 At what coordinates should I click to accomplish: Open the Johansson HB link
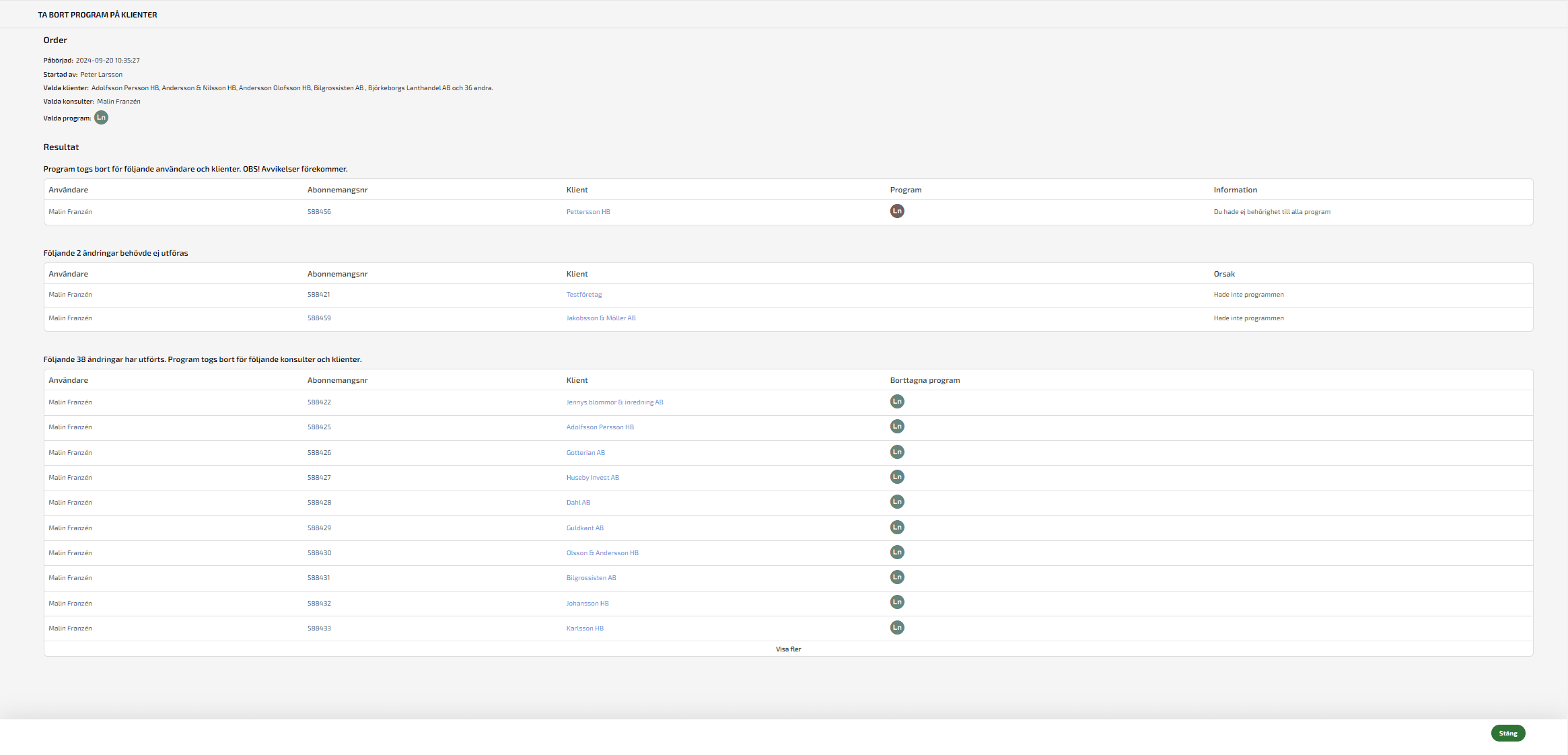click(587, 604)
